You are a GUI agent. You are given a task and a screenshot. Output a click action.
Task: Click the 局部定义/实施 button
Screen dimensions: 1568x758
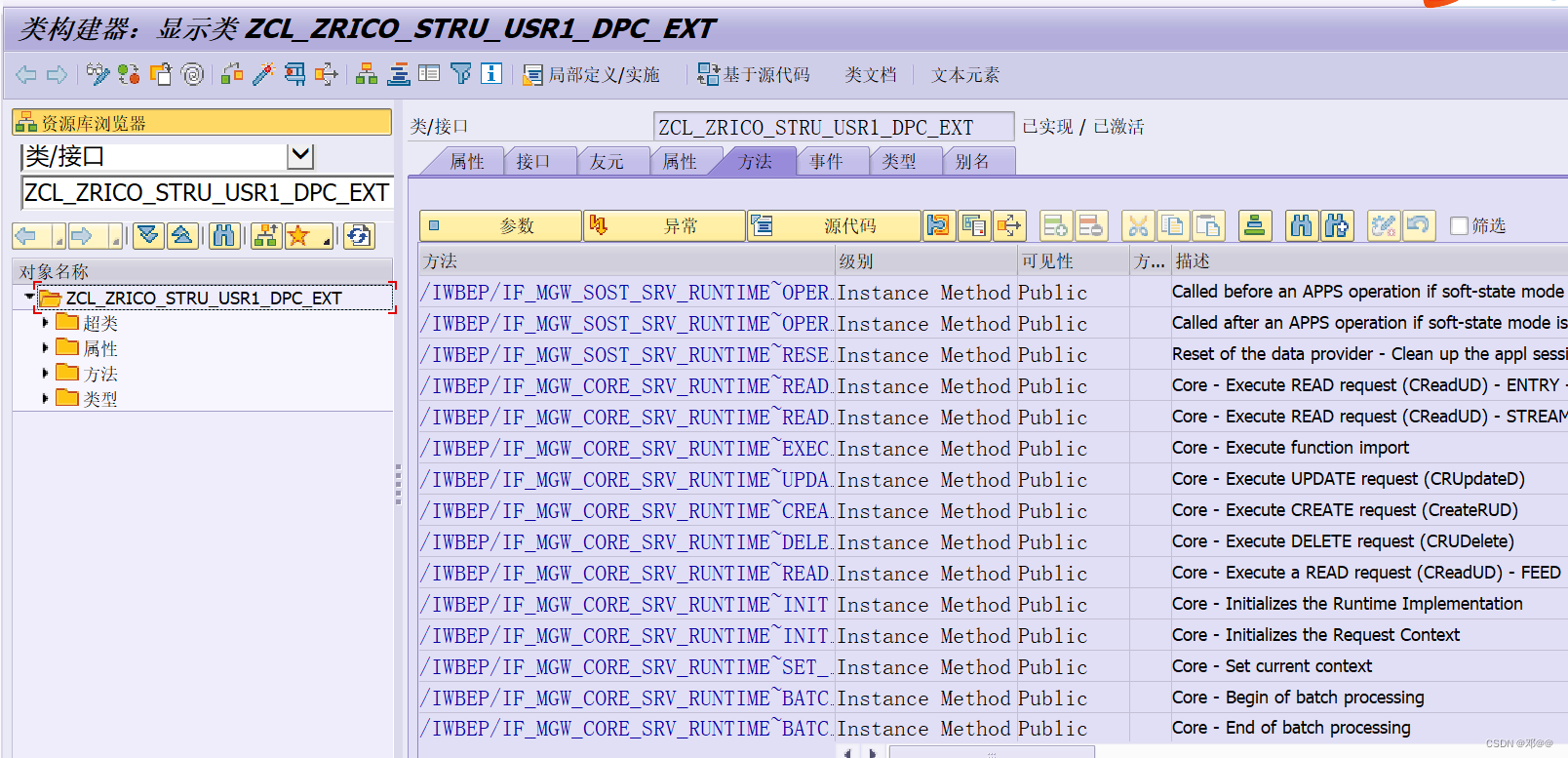click(591, 75)
